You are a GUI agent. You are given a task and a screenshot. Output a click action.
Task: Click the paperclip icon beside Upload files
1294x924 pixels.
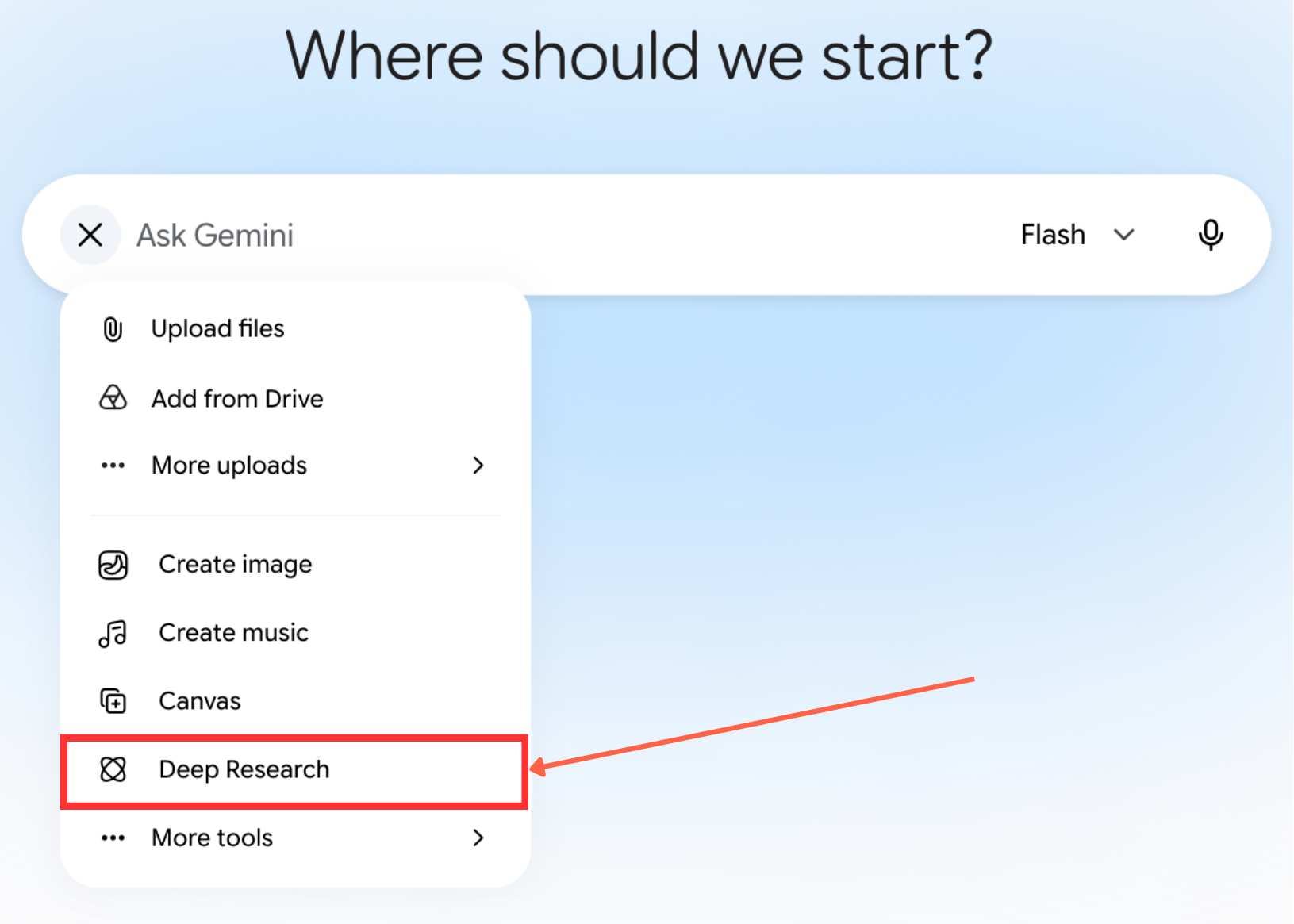click(x=113, y=329)
